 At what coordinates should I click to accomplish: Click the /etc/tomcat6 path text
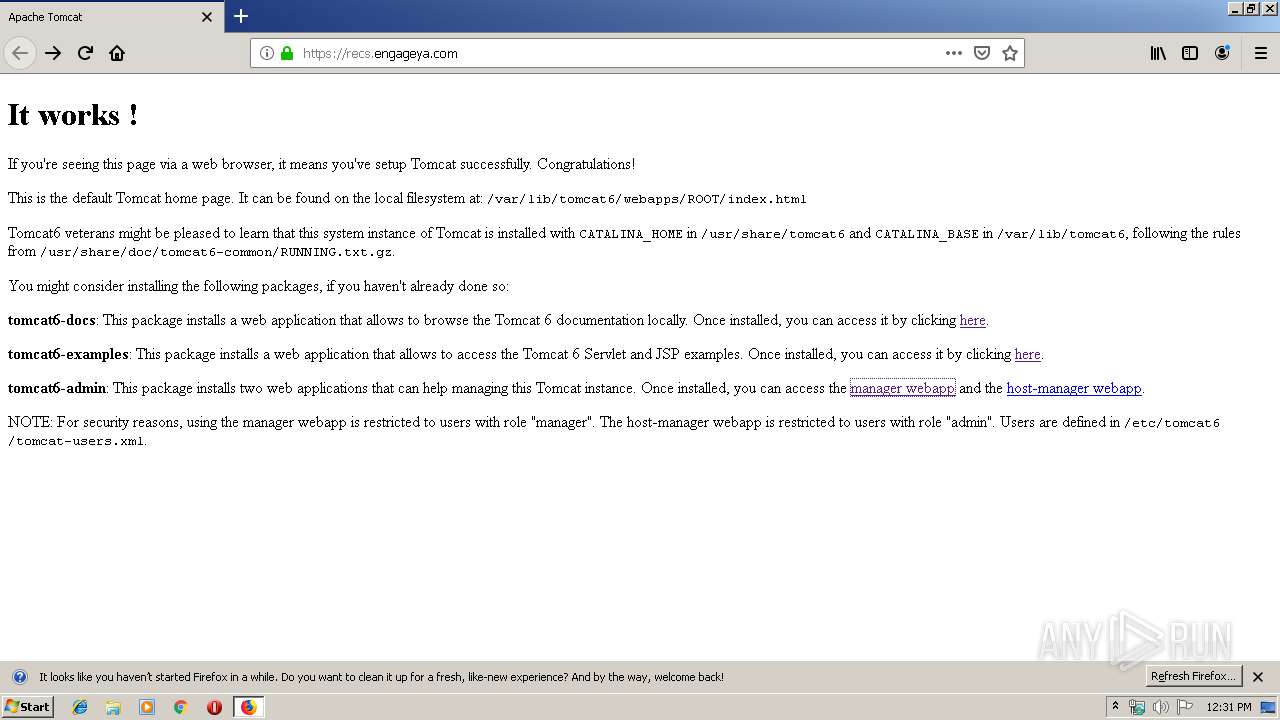(1172, 423)
